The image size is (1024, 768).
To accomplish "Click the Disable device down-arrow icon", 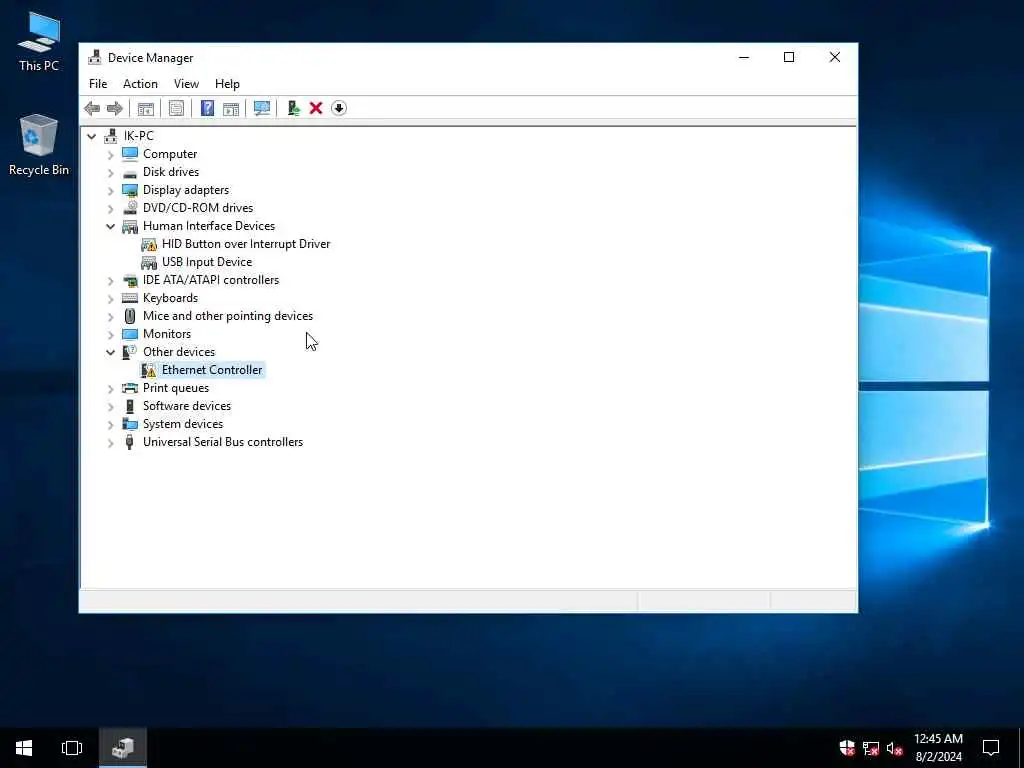I will pyautogui.click(x=339, y=108).
